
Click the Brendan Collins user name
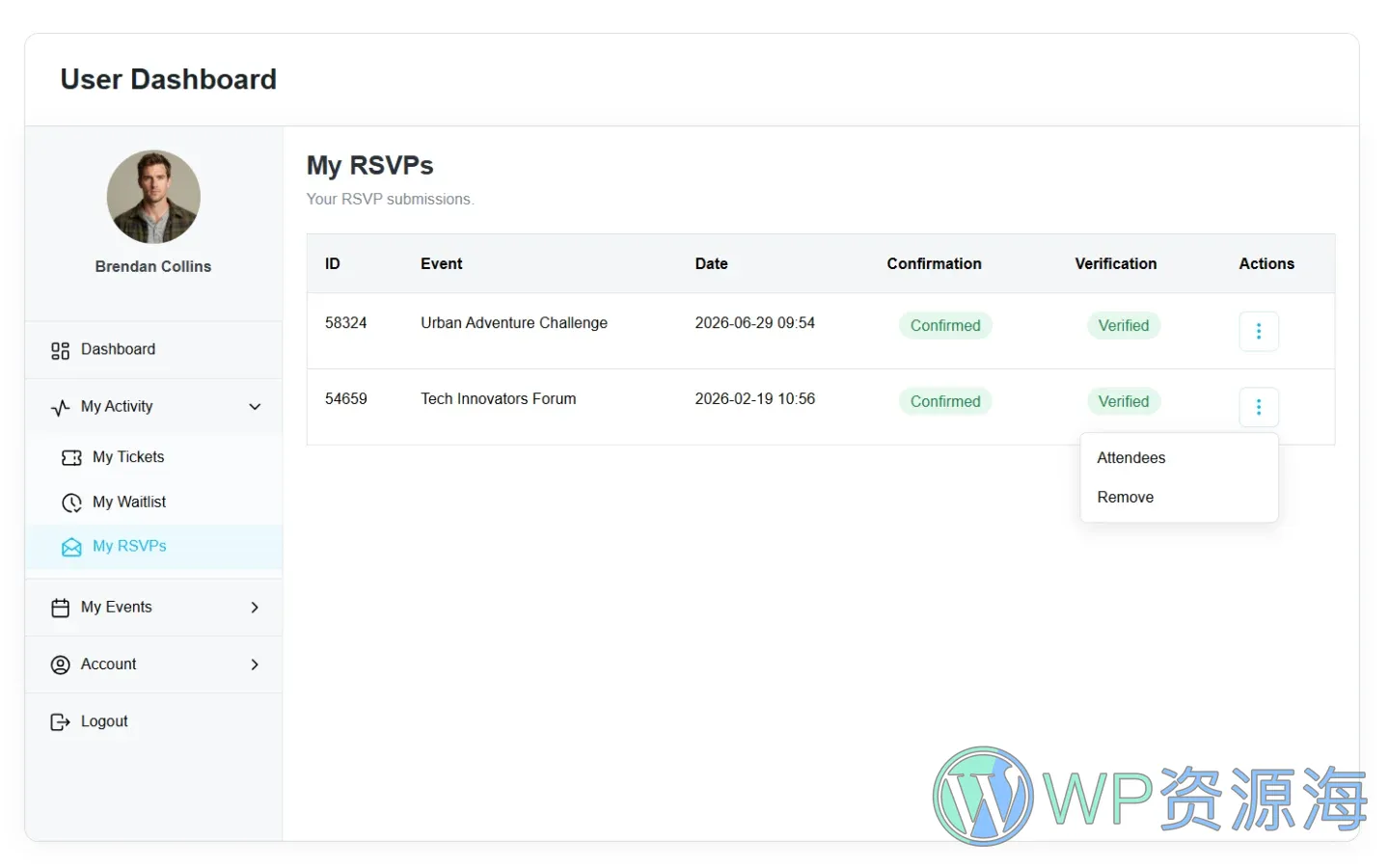[x=153, y=267]
